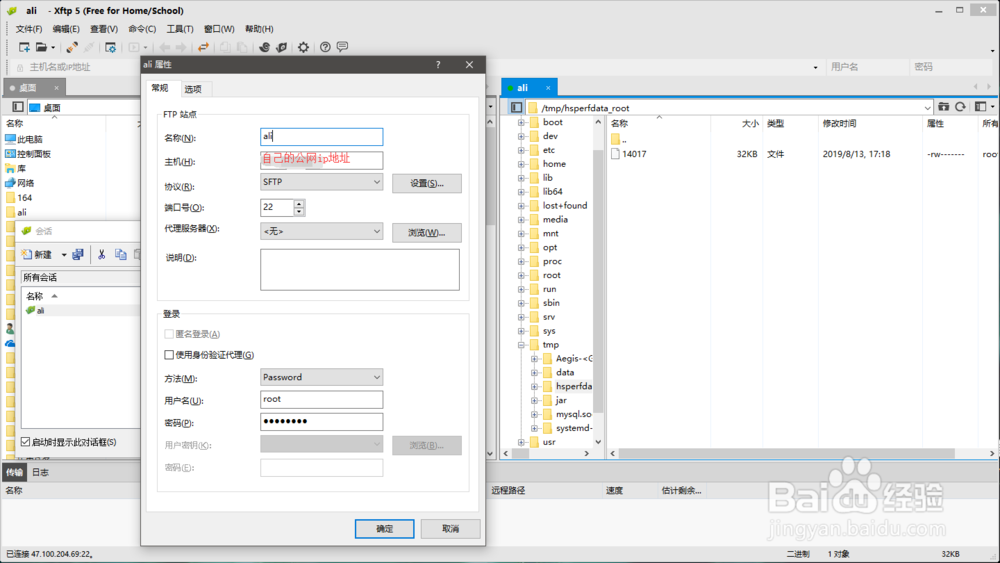The image size is (1000, 563).
Task: Click the Xftp leaf toolbar icon
Action: coord(281,47)
